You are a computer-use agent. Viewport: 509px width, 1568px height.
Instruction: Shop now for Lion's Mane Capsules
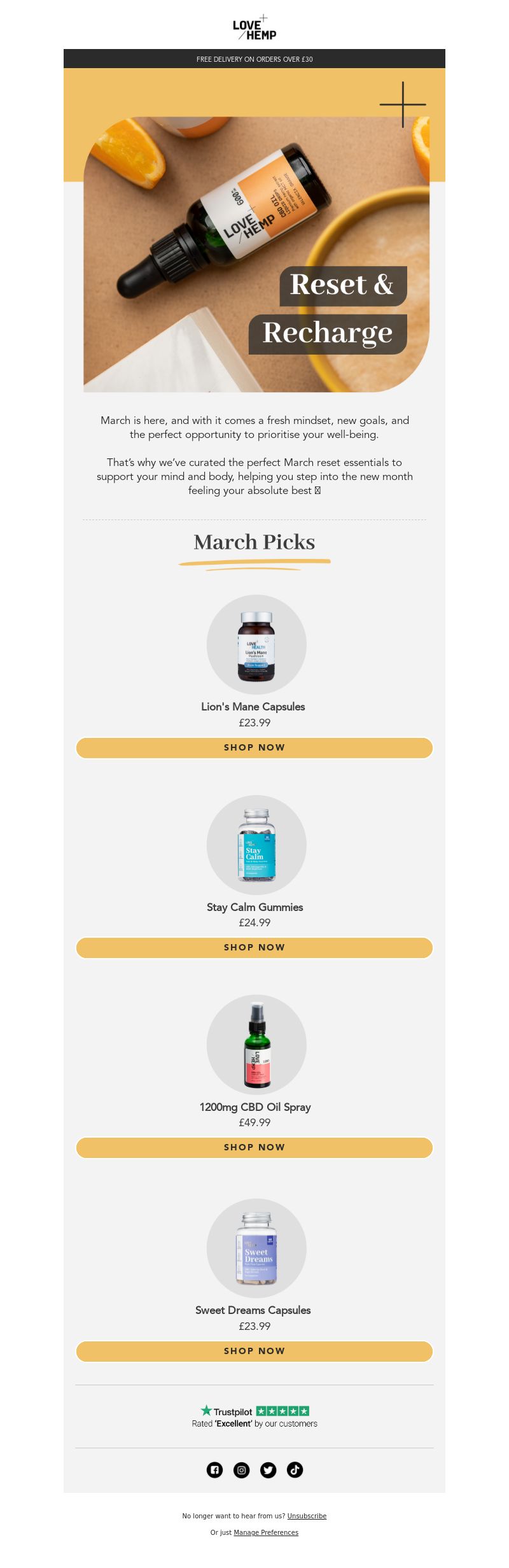(x=254, y=747)
